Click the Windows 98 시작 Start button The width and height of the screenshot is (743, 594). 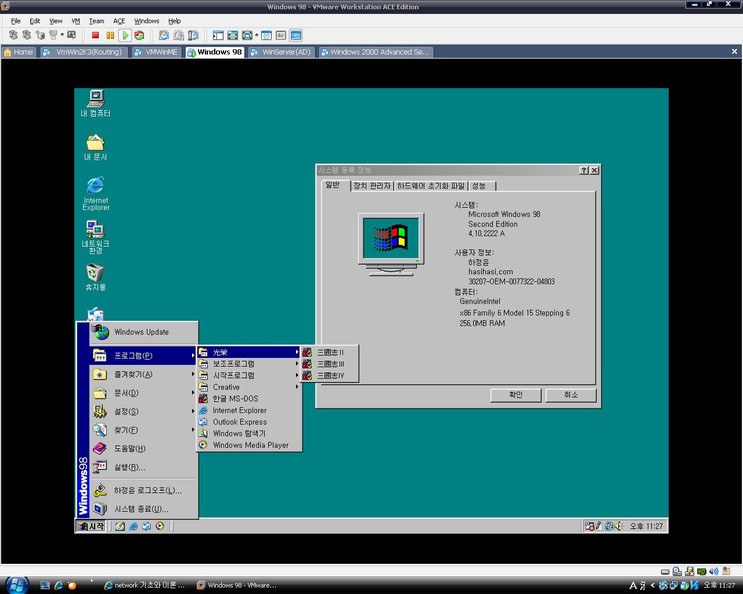point(91,526)
